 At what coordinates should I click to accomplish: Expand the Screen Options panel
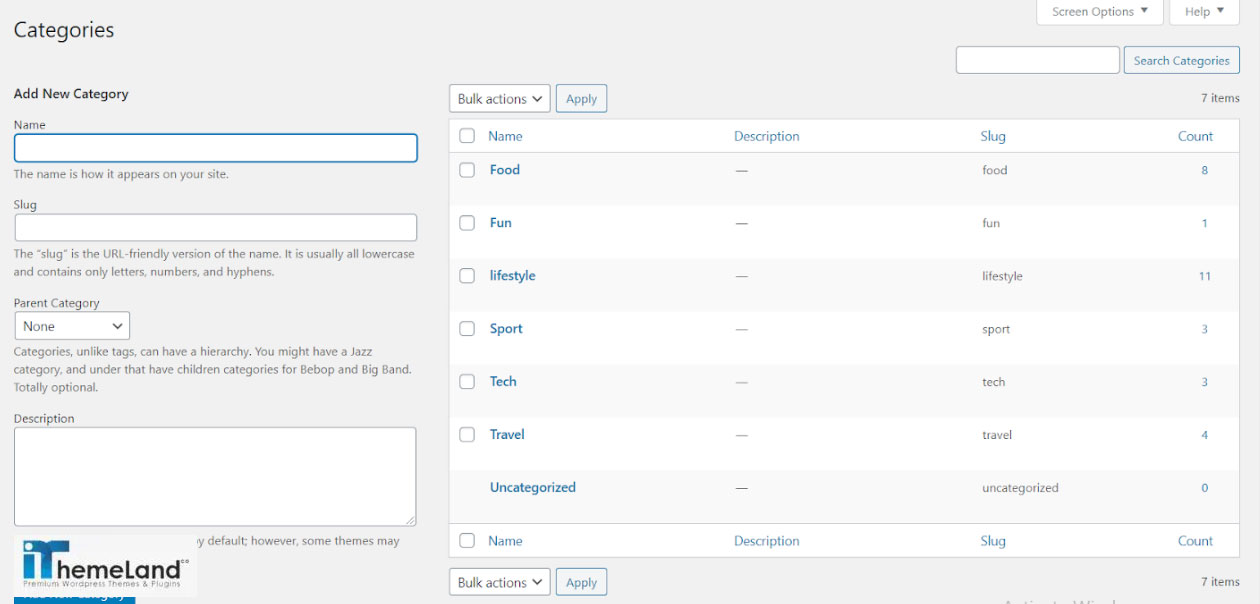(x=1100, y=12)
